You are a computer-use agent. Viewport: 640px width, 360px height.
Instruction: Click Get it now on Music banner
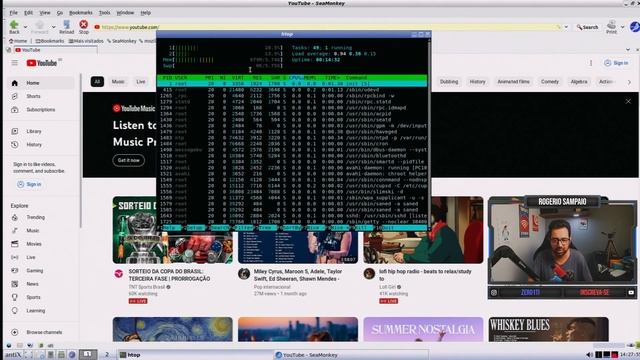(129, 160)
